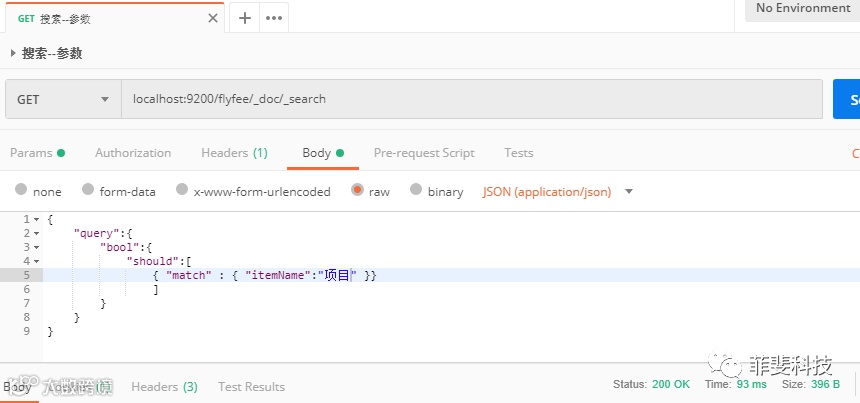Fold the "should" array at line 4

click(x=37, y=261)
